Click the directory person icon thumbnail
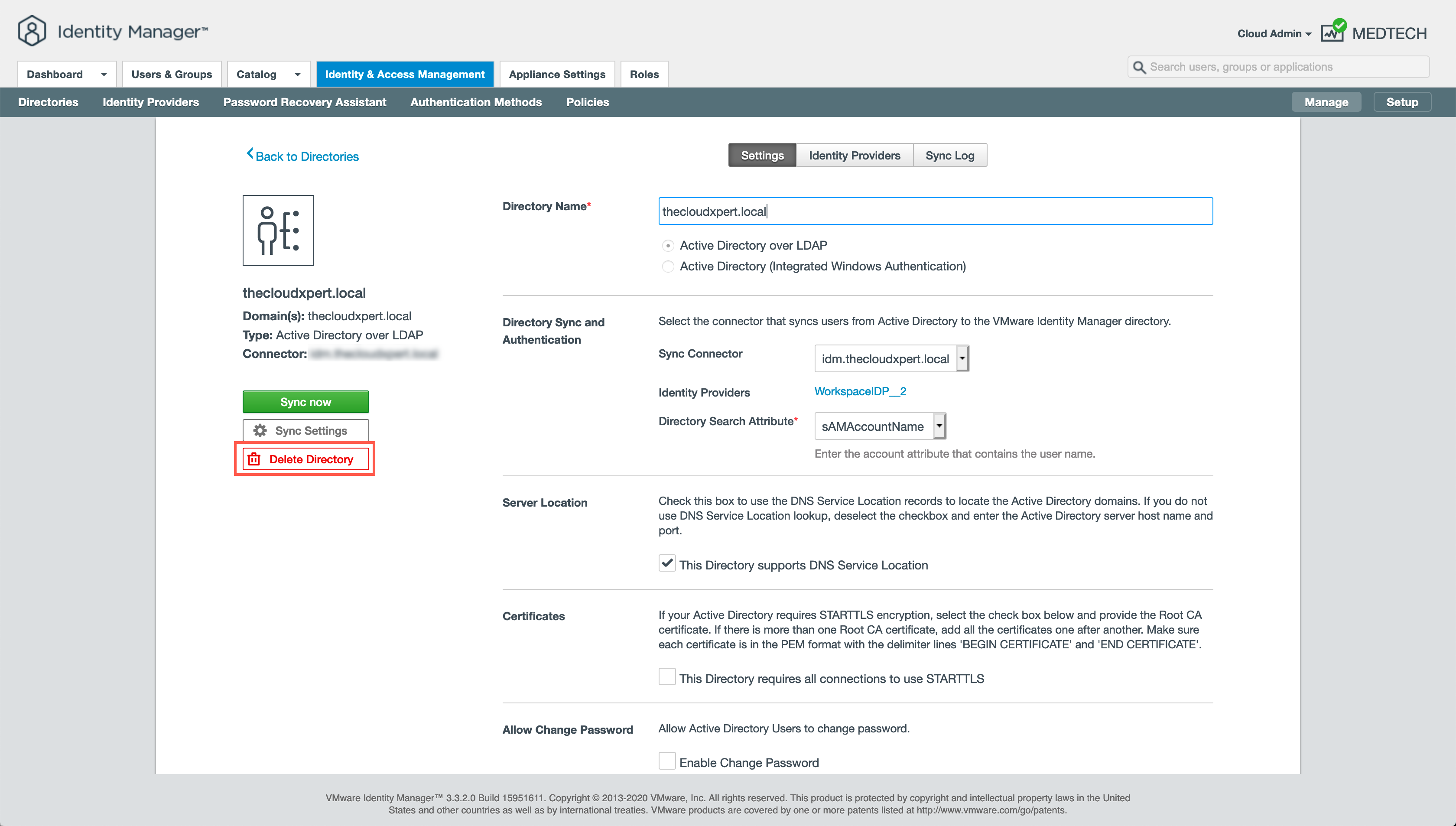Viewport: 1456px width, 826px height. (x=278, y=230)
